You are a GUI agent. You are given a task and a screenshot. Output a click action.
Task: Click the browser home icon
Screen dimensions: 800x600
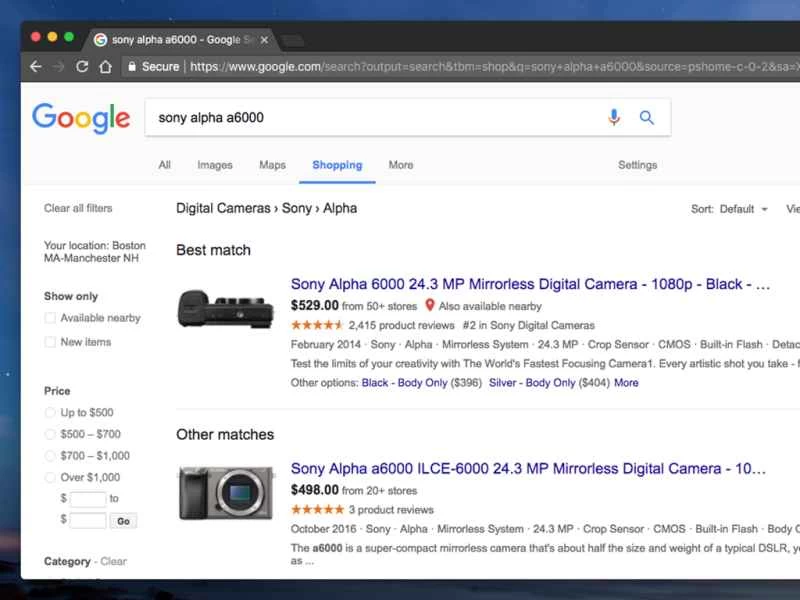(x=106, y=67)
